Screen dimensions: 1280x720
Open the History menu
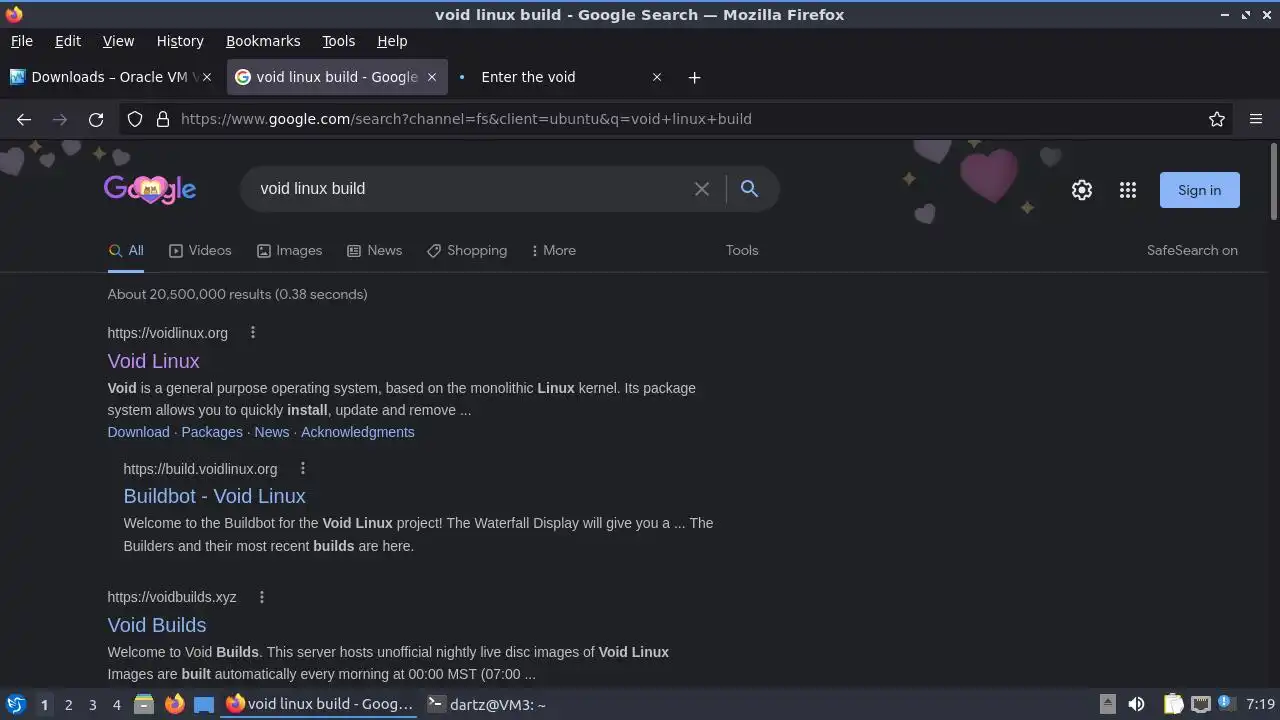pos(180,41)
